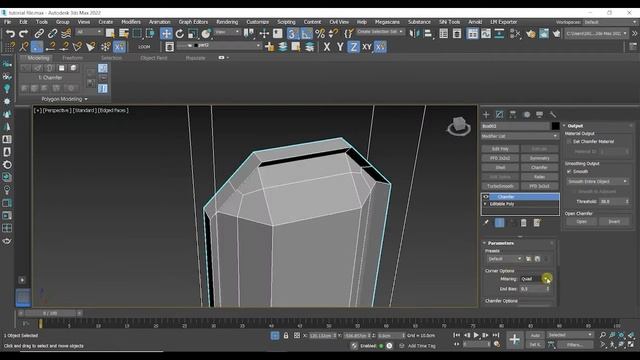Toggle Select by Name list icon
Image resolution: width=640 pixels, height=360 pixels.
point(124,33)
